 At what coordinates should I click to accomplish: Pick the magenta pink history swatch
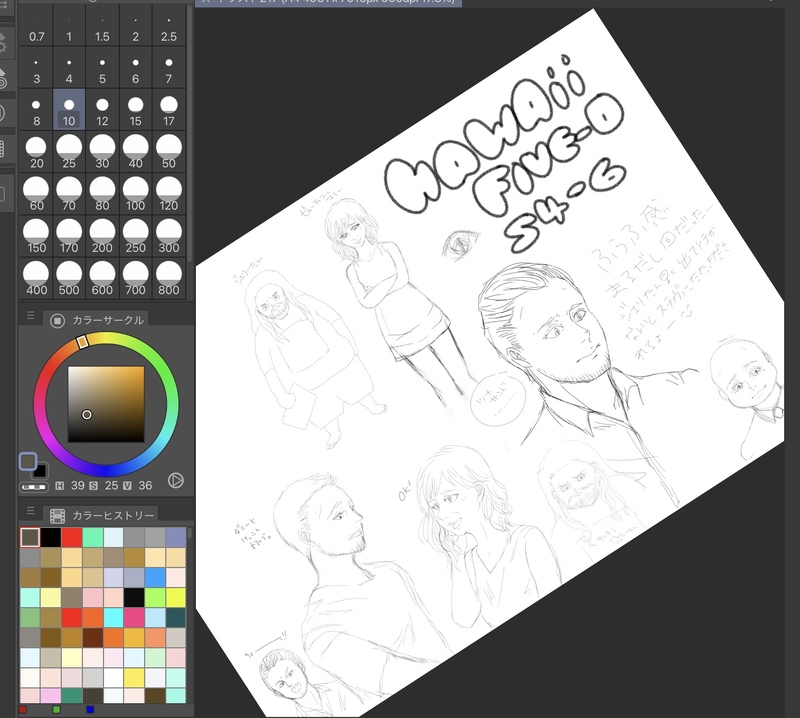coord(134,617)
